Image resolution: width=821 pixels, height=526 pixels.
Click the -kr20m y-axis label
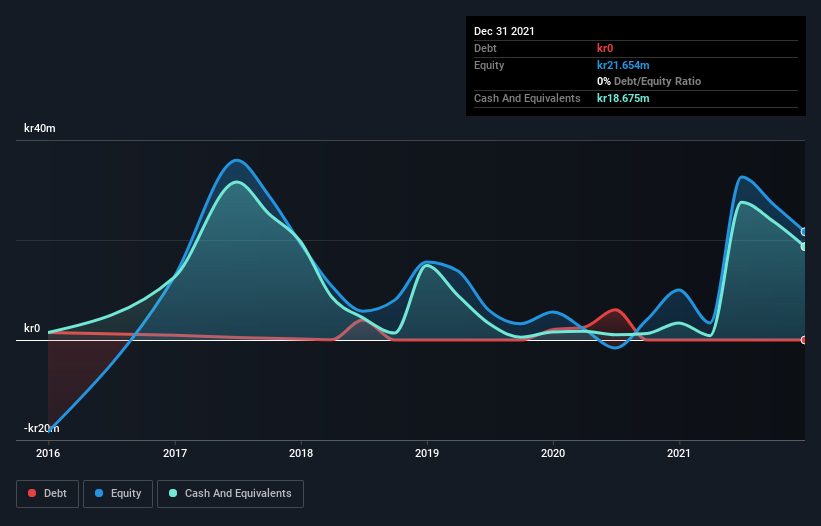click(x=42, y=428)
